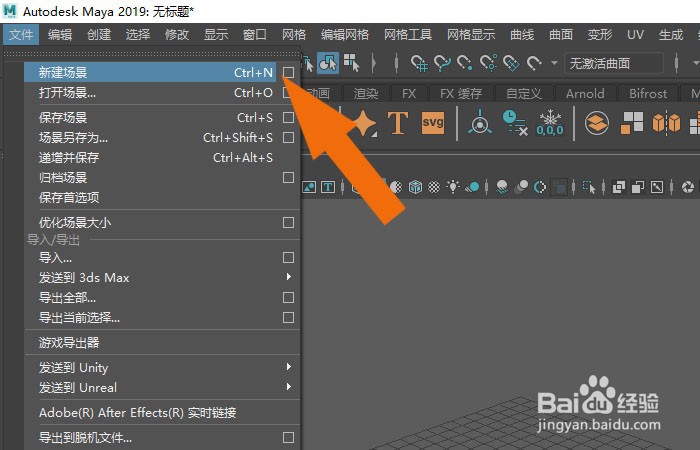
Task: Select by component type mask icon
Action: point(352,63)
